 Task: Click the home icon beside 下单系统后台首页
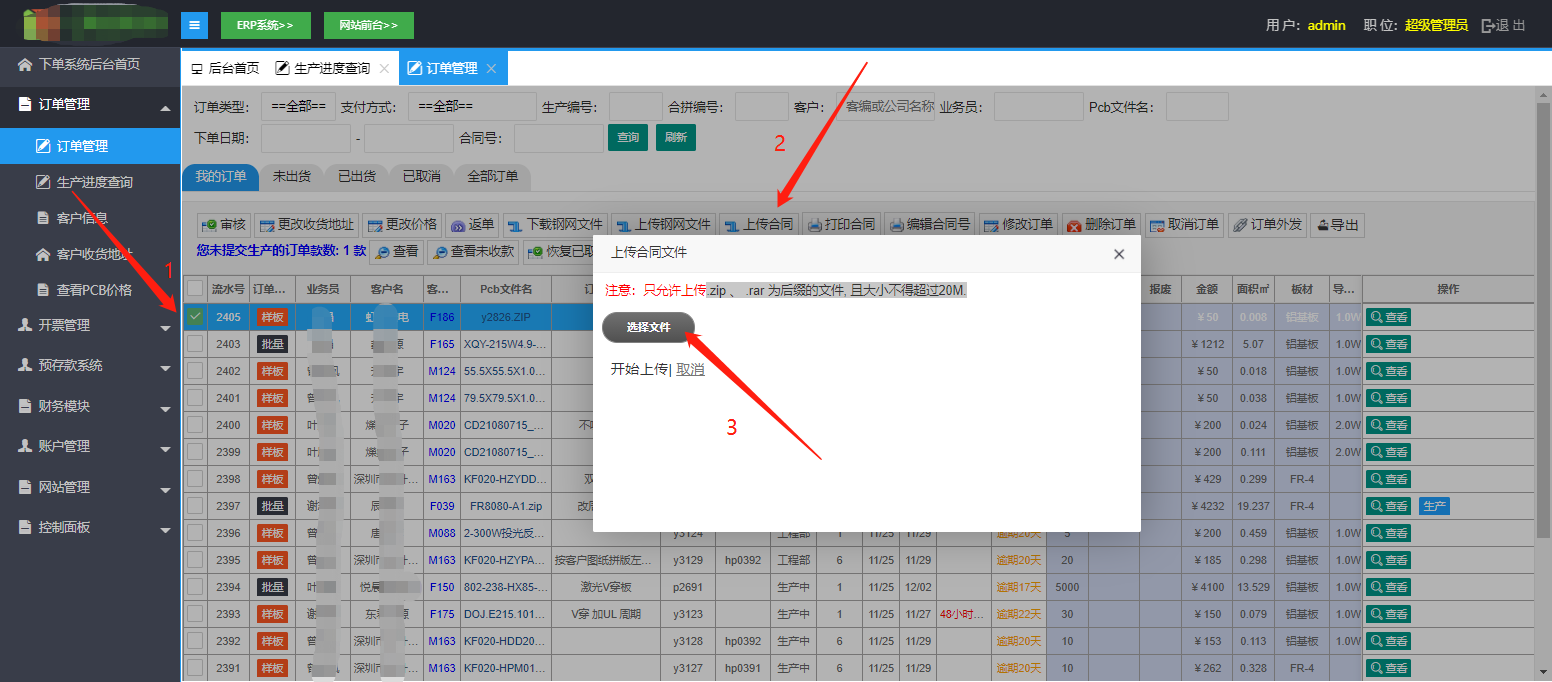(25, 64)
